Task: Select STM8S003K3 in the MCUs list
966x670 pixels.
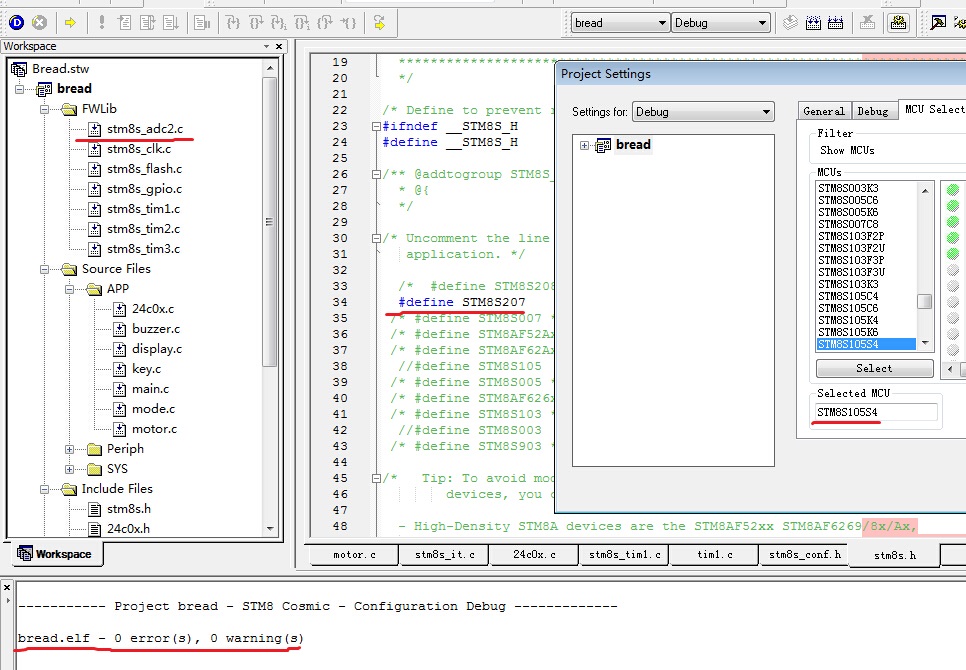Action: tap(848, 188)
